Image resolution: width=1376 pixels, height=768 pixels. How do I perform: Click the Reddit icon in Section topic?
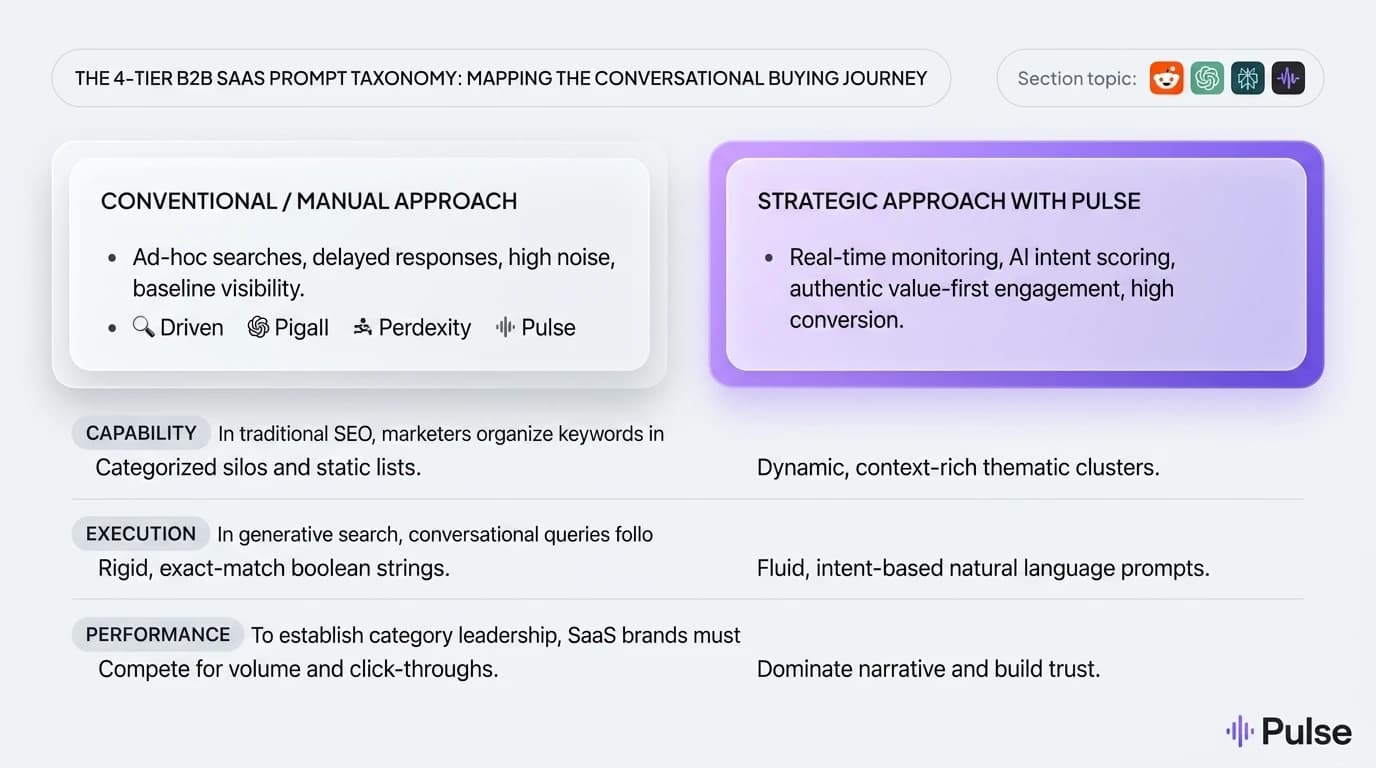tap(1166, 78)
